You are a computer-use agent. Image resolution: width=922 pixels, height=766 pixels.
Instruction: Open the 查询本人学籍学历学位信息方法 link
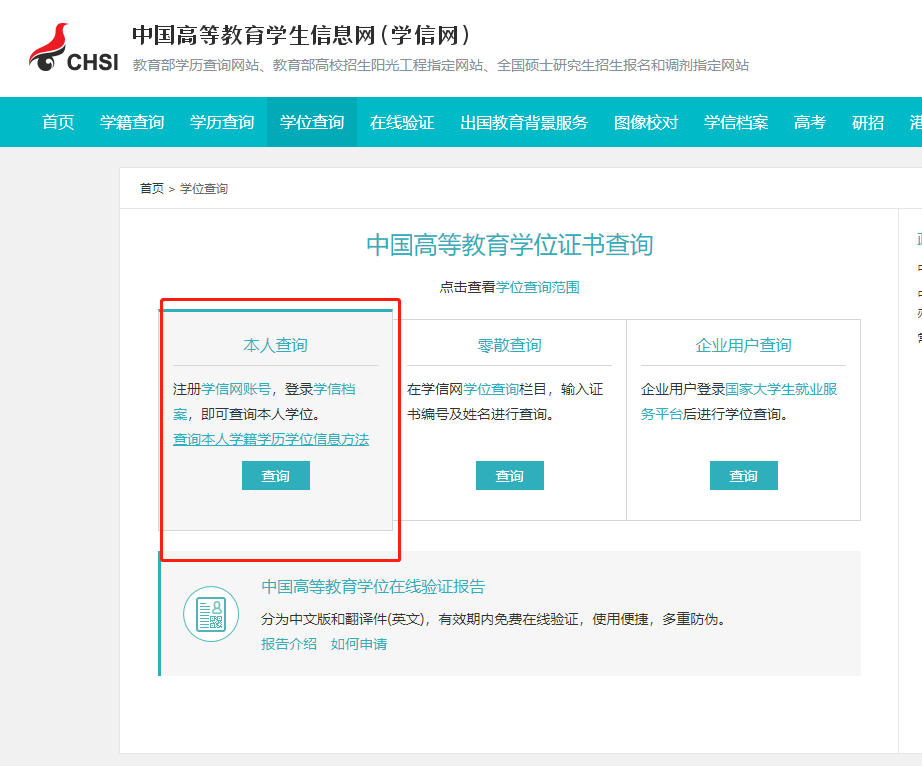click(x=271, y=439)
